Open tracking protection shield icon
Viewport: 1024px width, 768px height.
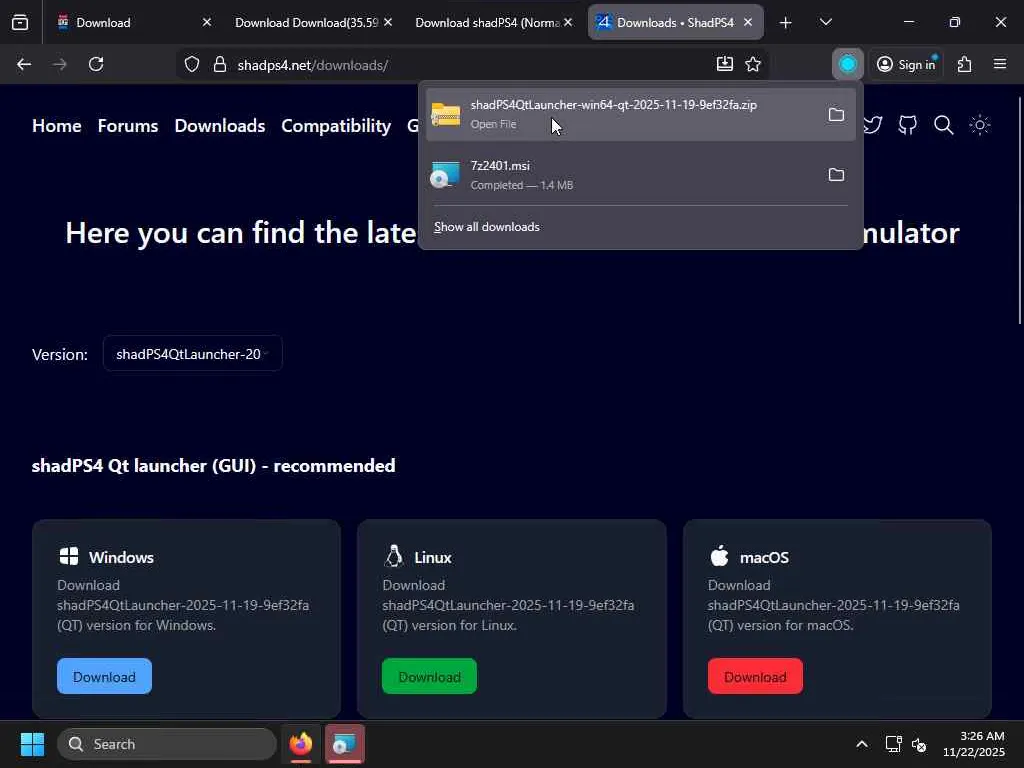pyautogui.click(x=191, y=65)
